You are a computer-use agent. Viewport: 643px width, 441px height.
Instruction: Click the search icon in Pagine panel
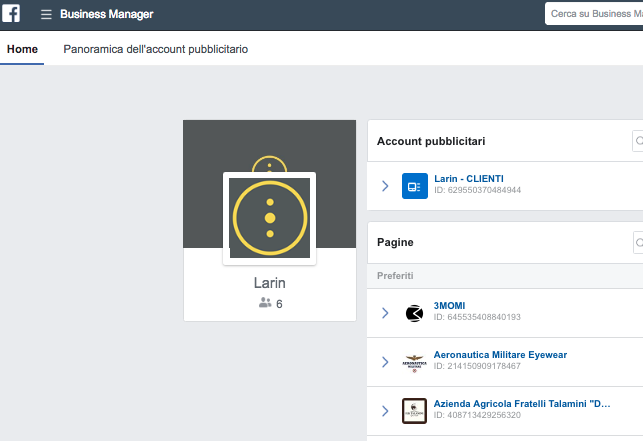[638, 242]
